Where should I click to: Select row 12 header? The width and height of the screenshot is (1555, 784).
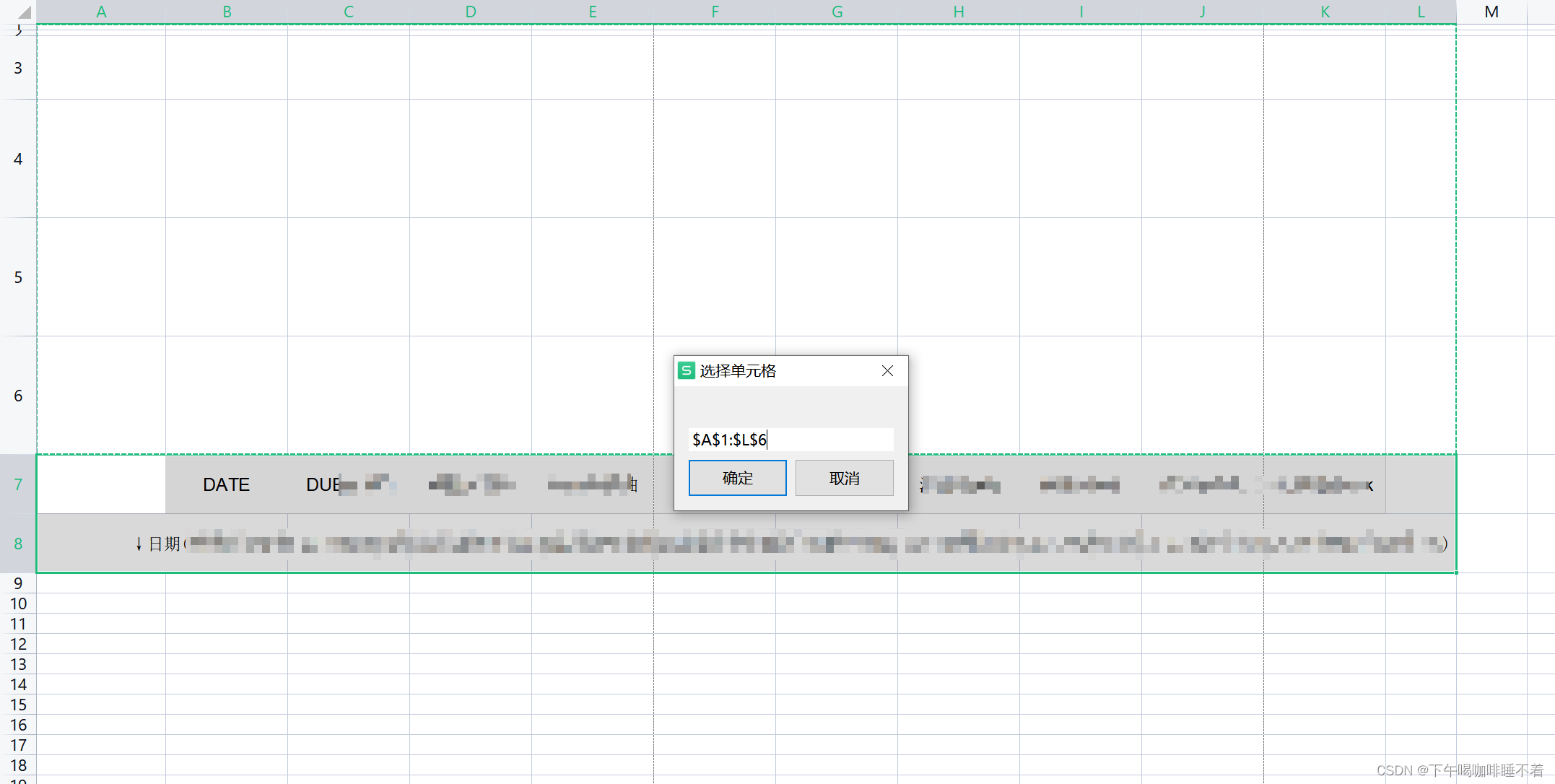[18, 644]
